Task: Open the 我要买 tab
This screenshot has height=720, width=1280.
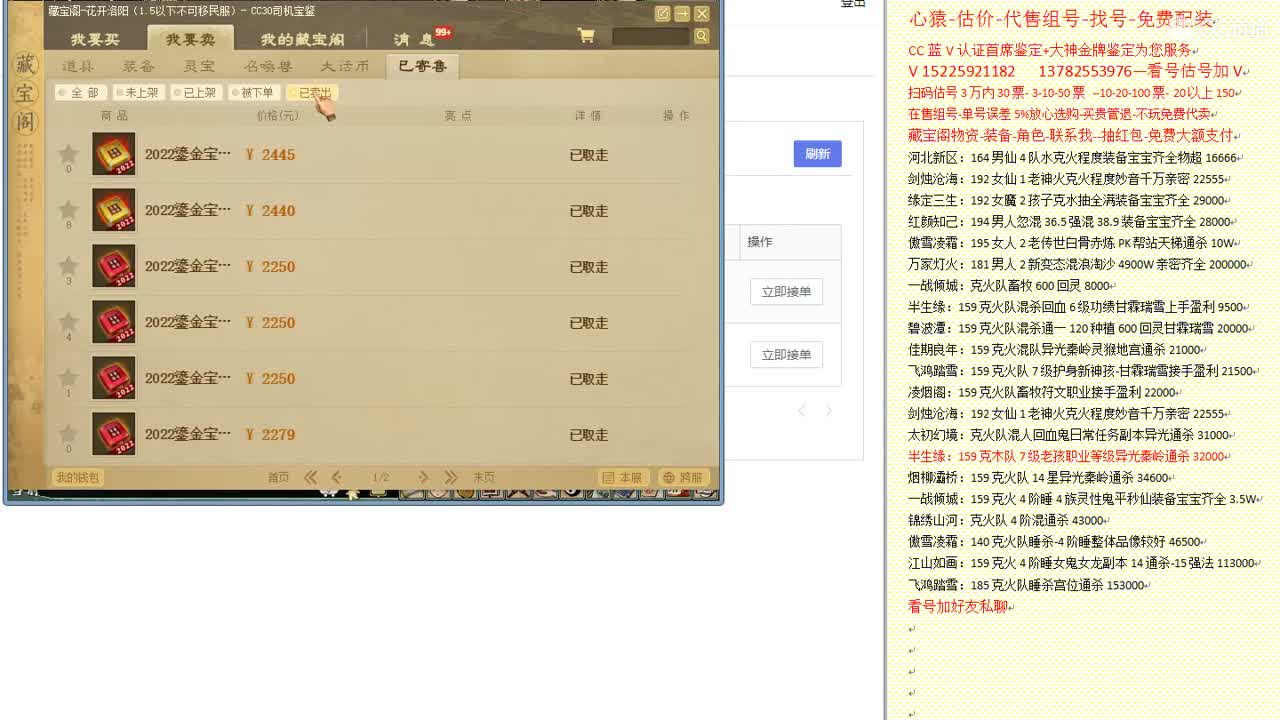Action: tap(95, 39)
